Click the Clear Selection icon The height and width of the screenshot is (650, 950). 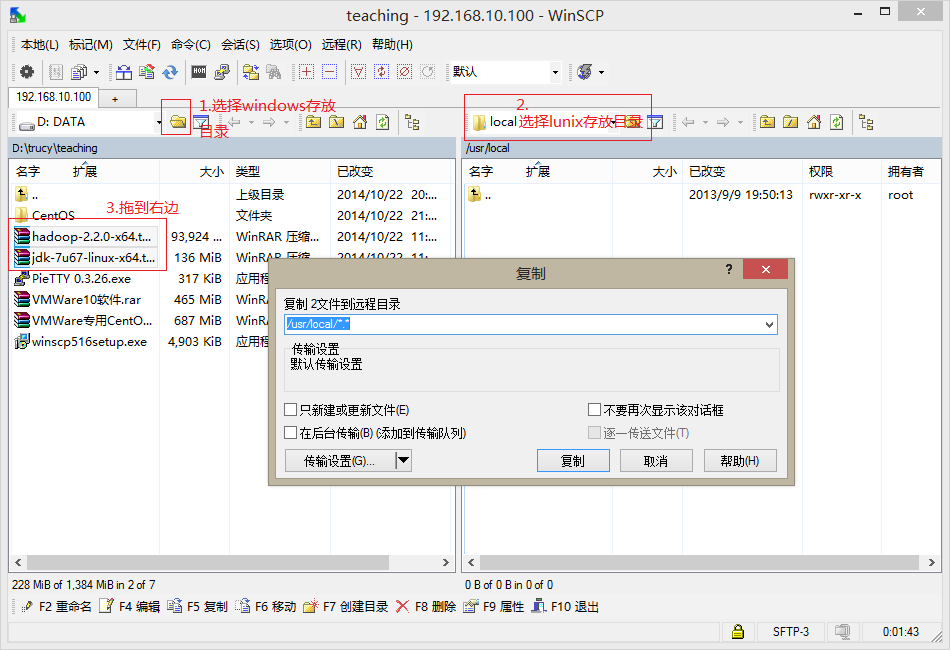pyautogui.click(x=405, y=72)
